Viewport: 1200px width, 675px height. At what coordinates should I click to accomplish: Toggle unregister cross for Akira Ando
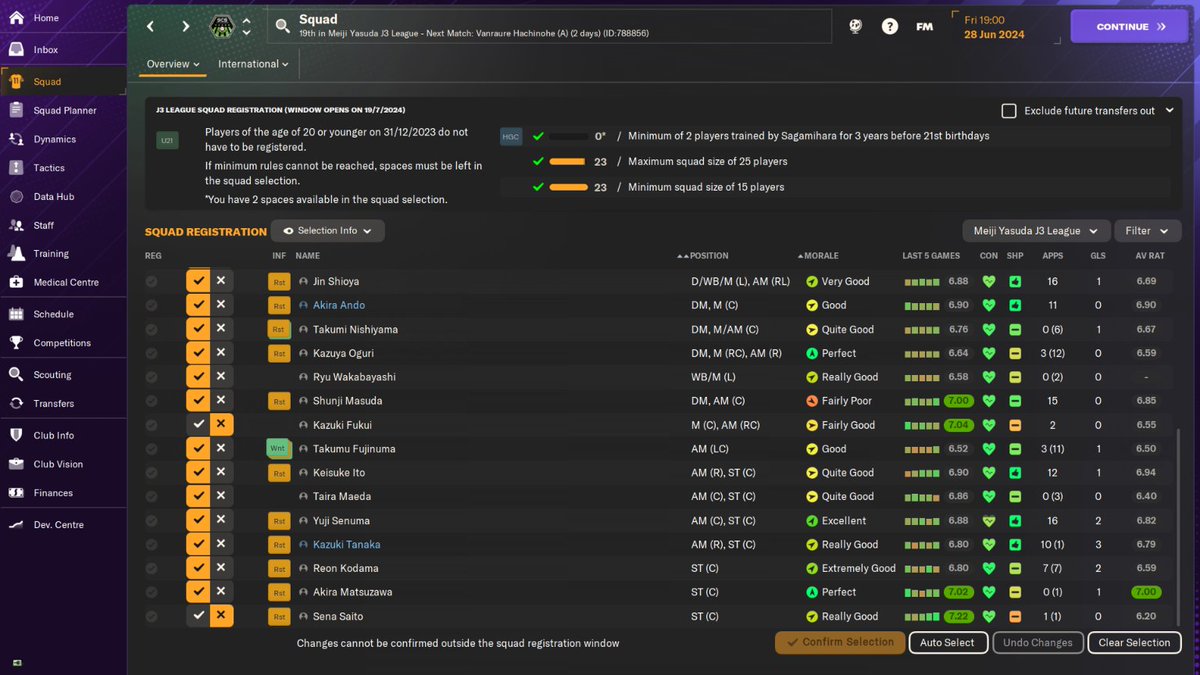click(221, 305)
